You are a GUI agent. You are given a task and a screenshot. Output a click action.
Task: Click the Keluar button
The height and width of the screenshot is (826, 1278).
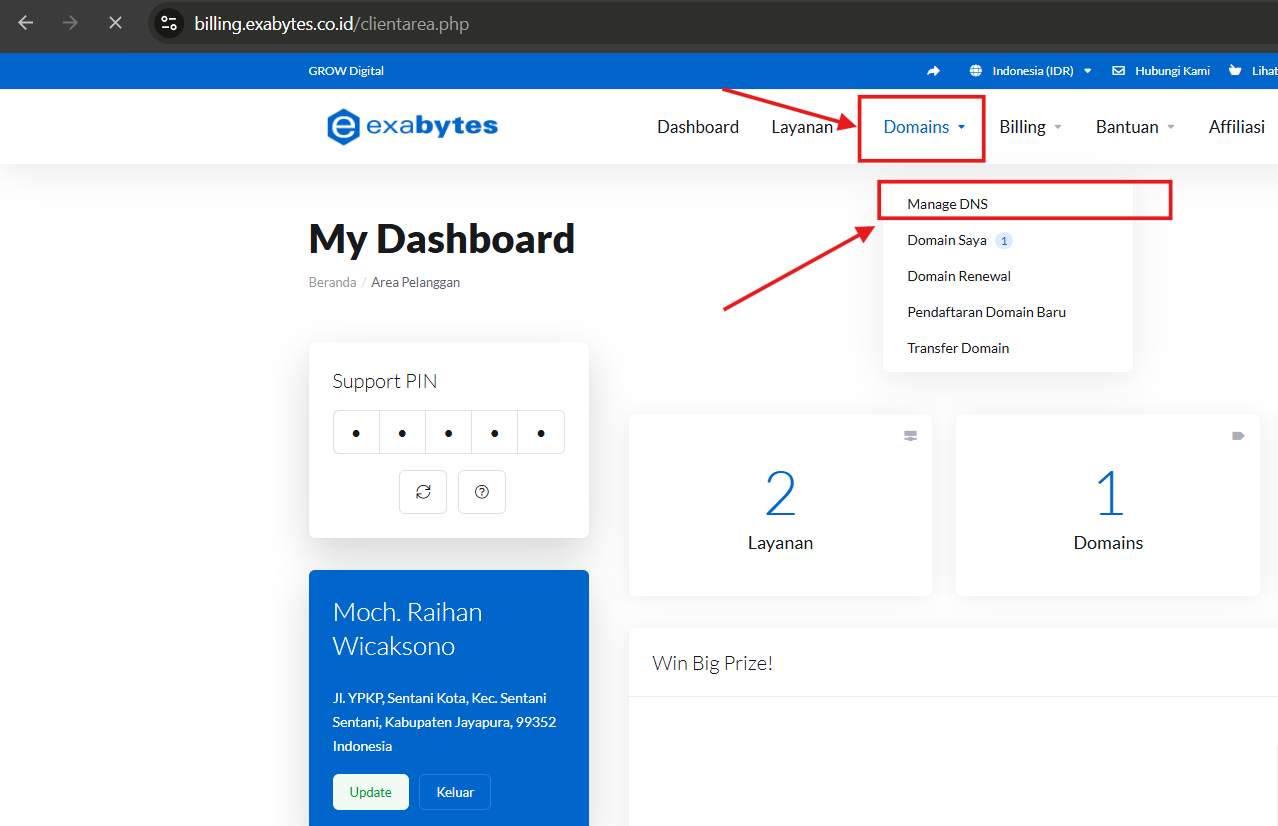pyautogui.click(x=454, y=791)
